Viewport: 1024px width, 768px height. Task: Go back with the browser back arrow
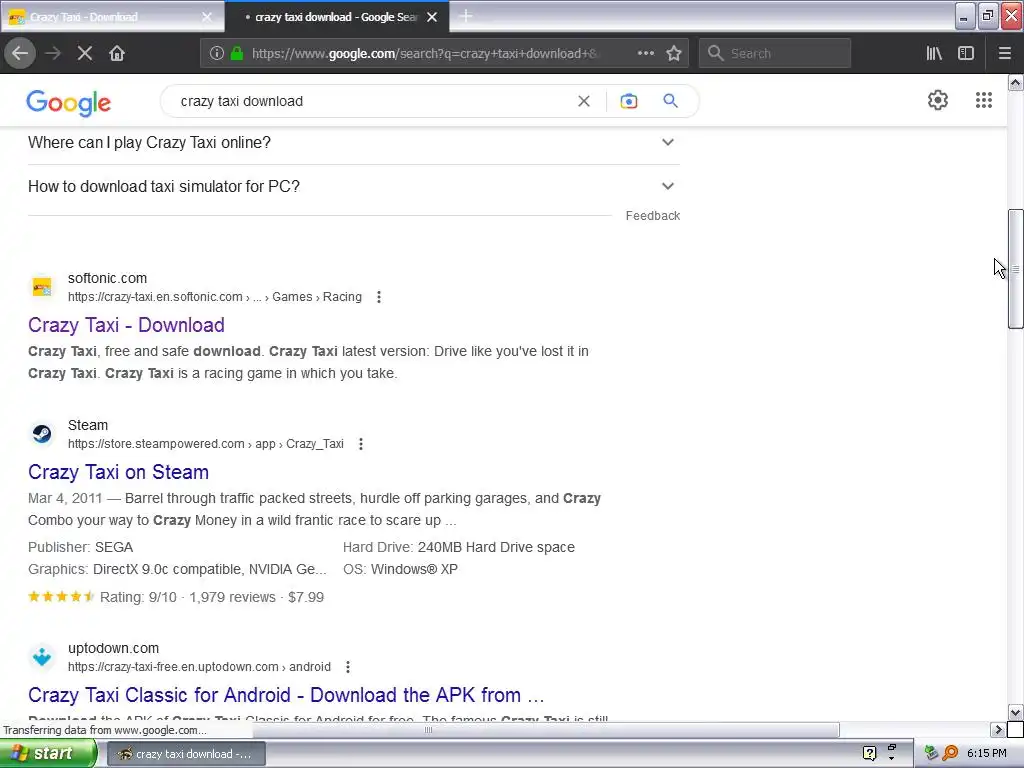click(x=20, y=53)
